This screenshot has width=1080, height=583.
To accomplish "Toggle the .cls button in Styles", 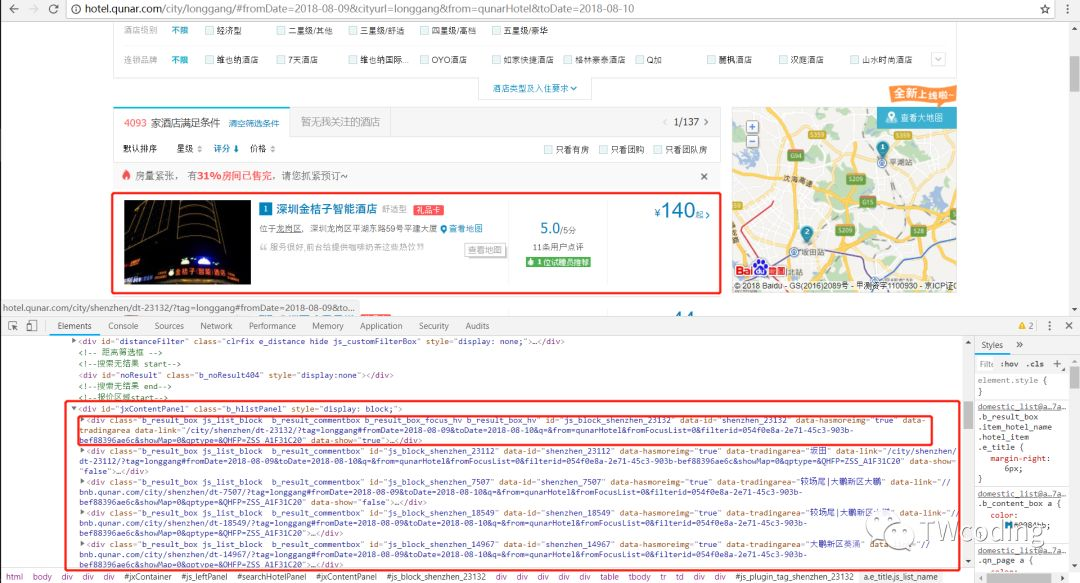I will click(x=1036, y=364).
